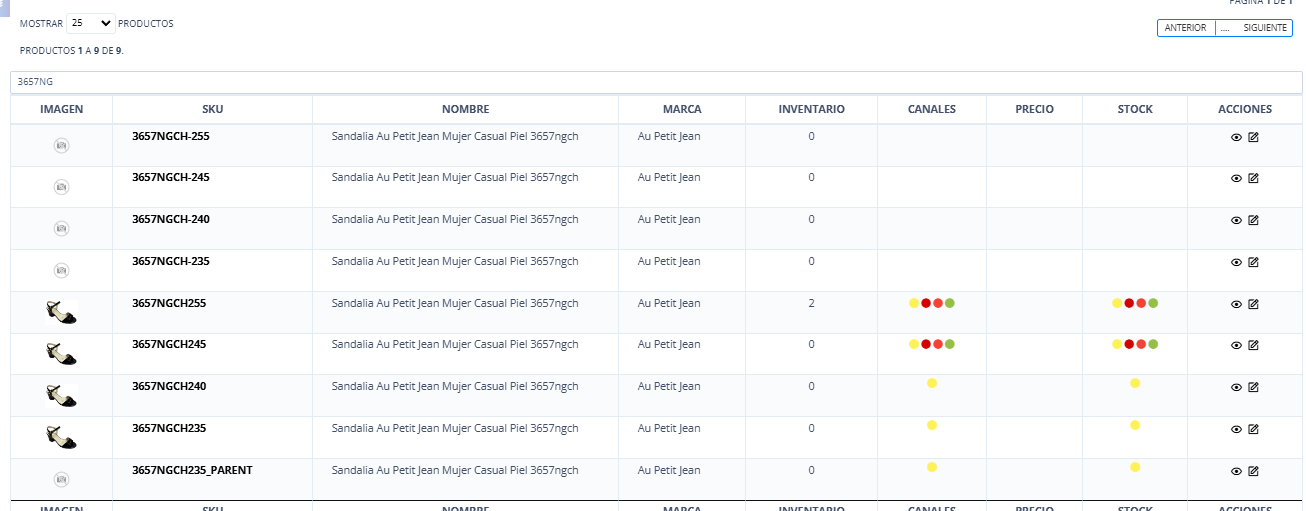1306x511 pixels.
Task: Sort by the top Marca column header
Action: [x=682, y=109]
